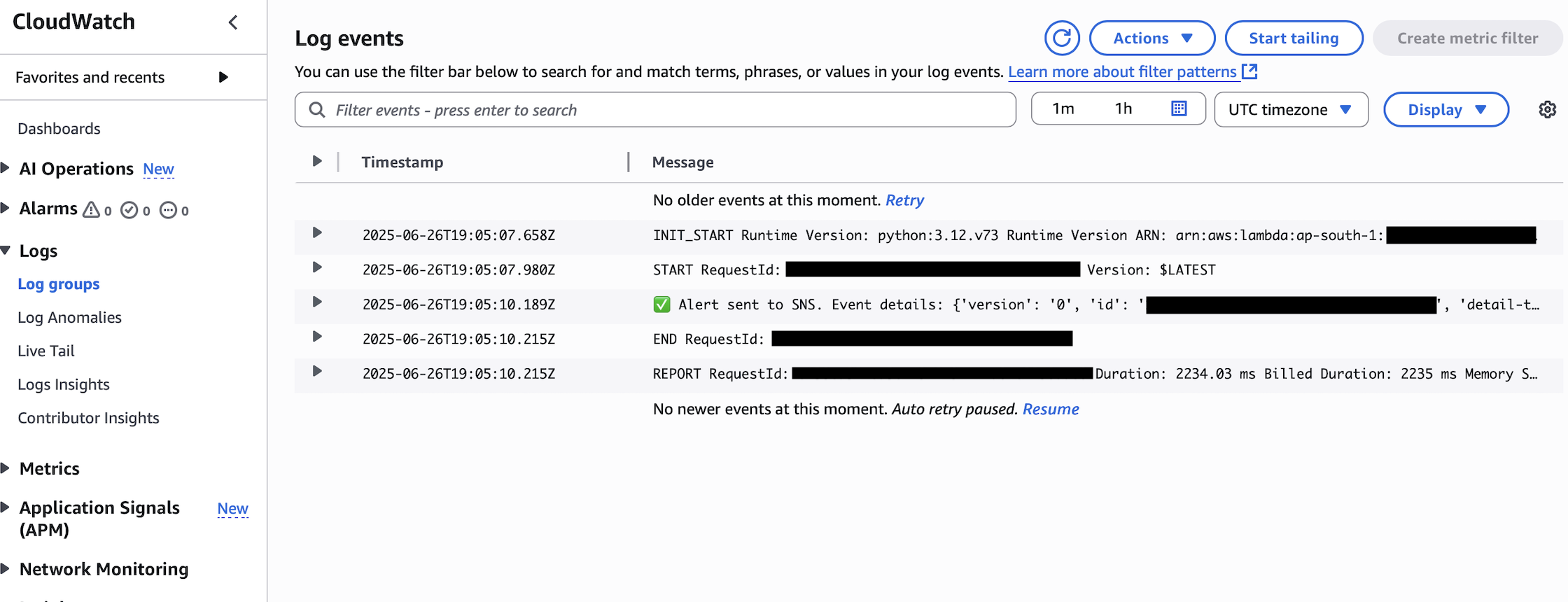The width and height of the screenshot is (1568, 602).
Task: Select the 1m time range
Action: pyautogui.click(x=1063, y=108)
